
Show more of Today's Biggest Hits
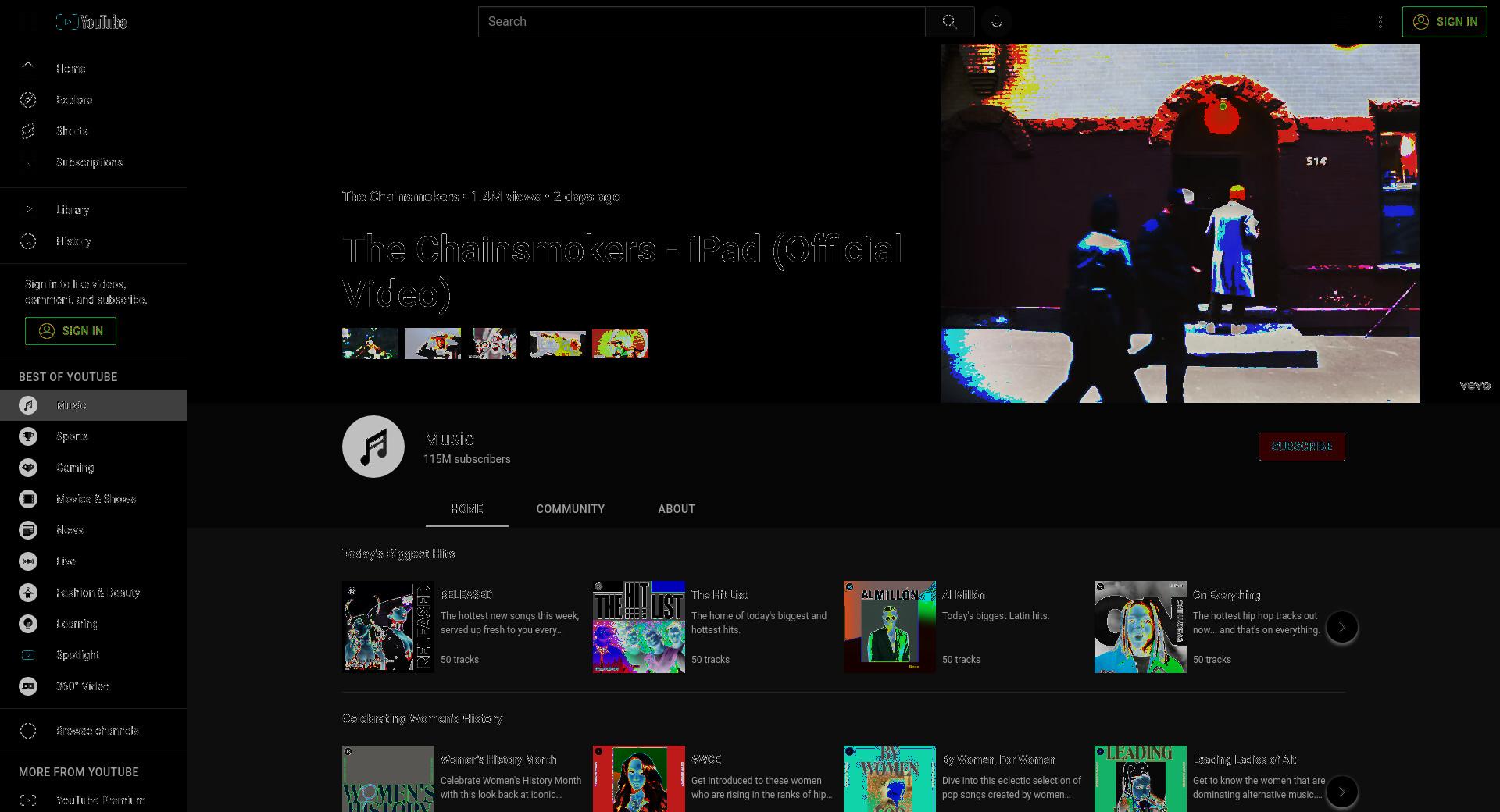(1342, 627)
